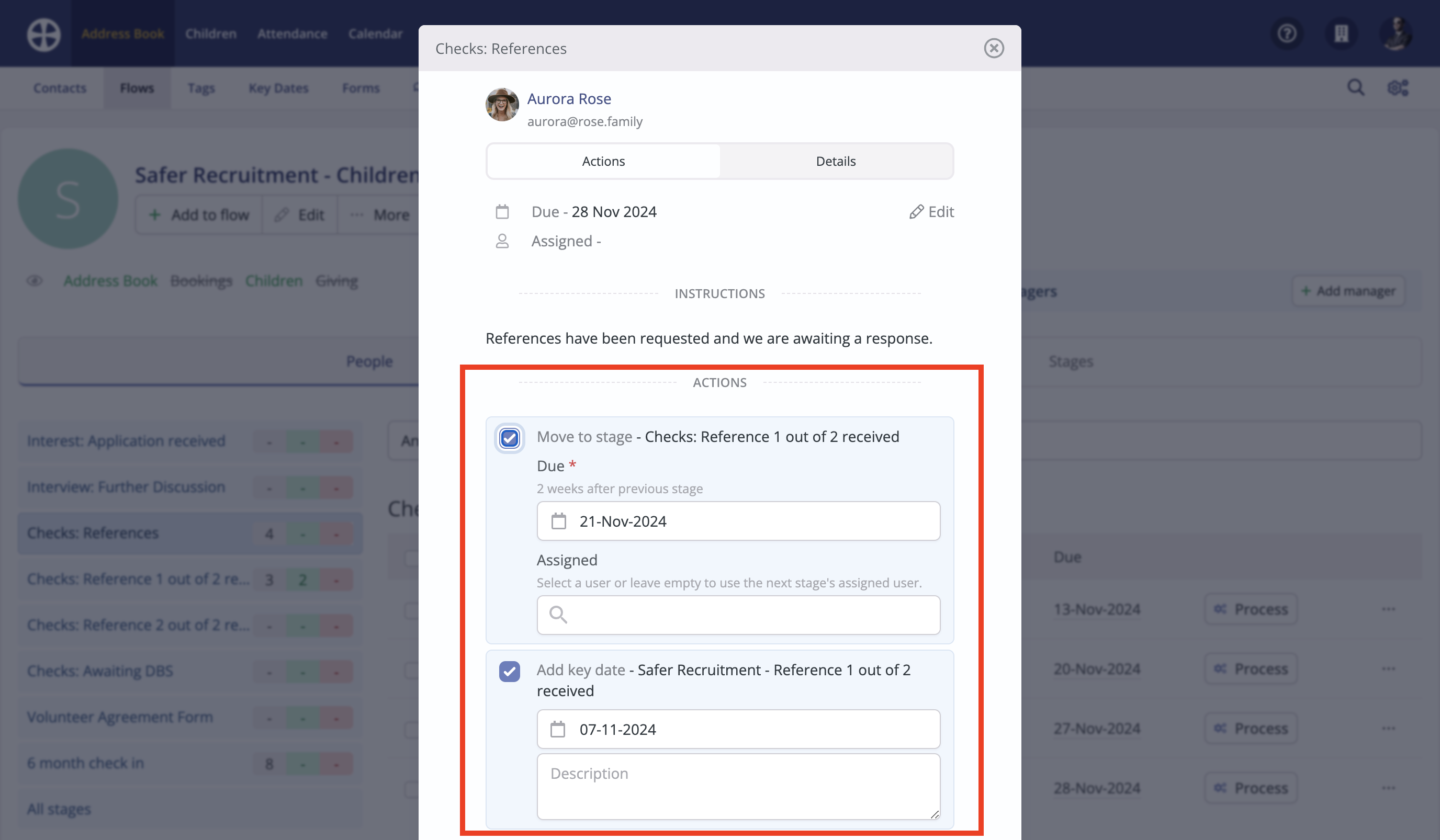
Task: Select Checks: References stage
Action: 190,534
